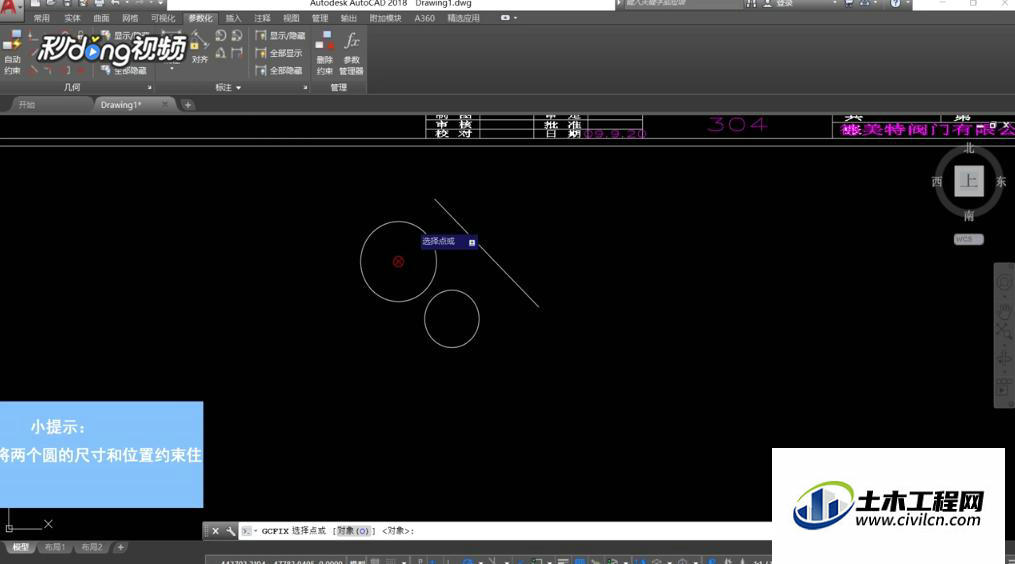Viewport: 1015px width, 564px height.
Task: Click the ViewCube top face (上)
Action: (968, 181)
